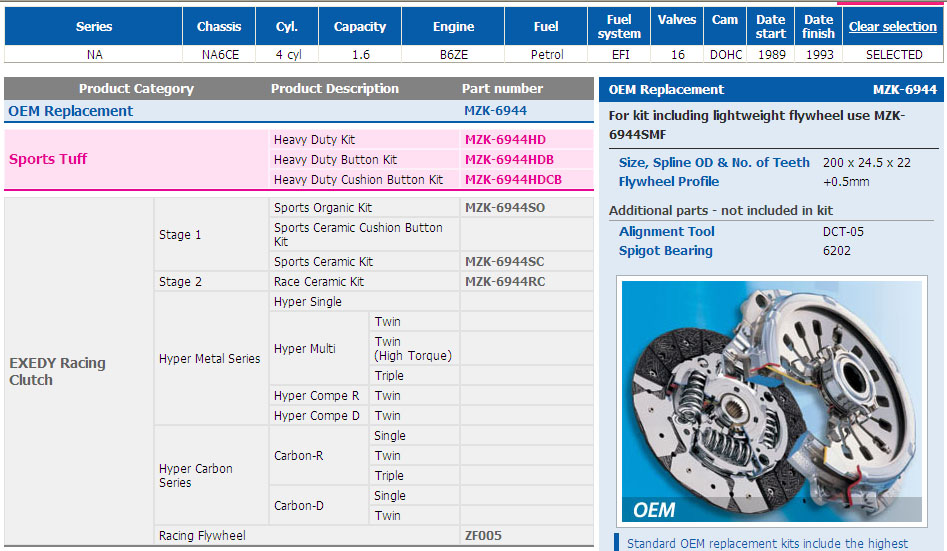Click the Racing Flywheel row label
This screenshot has width=947, height=551.
click(x=202, y=535)
